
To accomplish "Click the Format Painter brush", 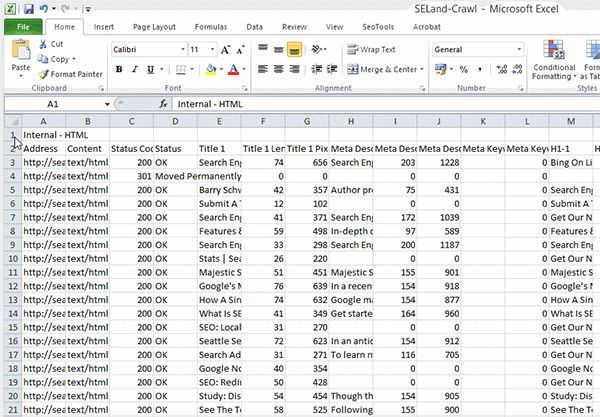I will (43, 74).
